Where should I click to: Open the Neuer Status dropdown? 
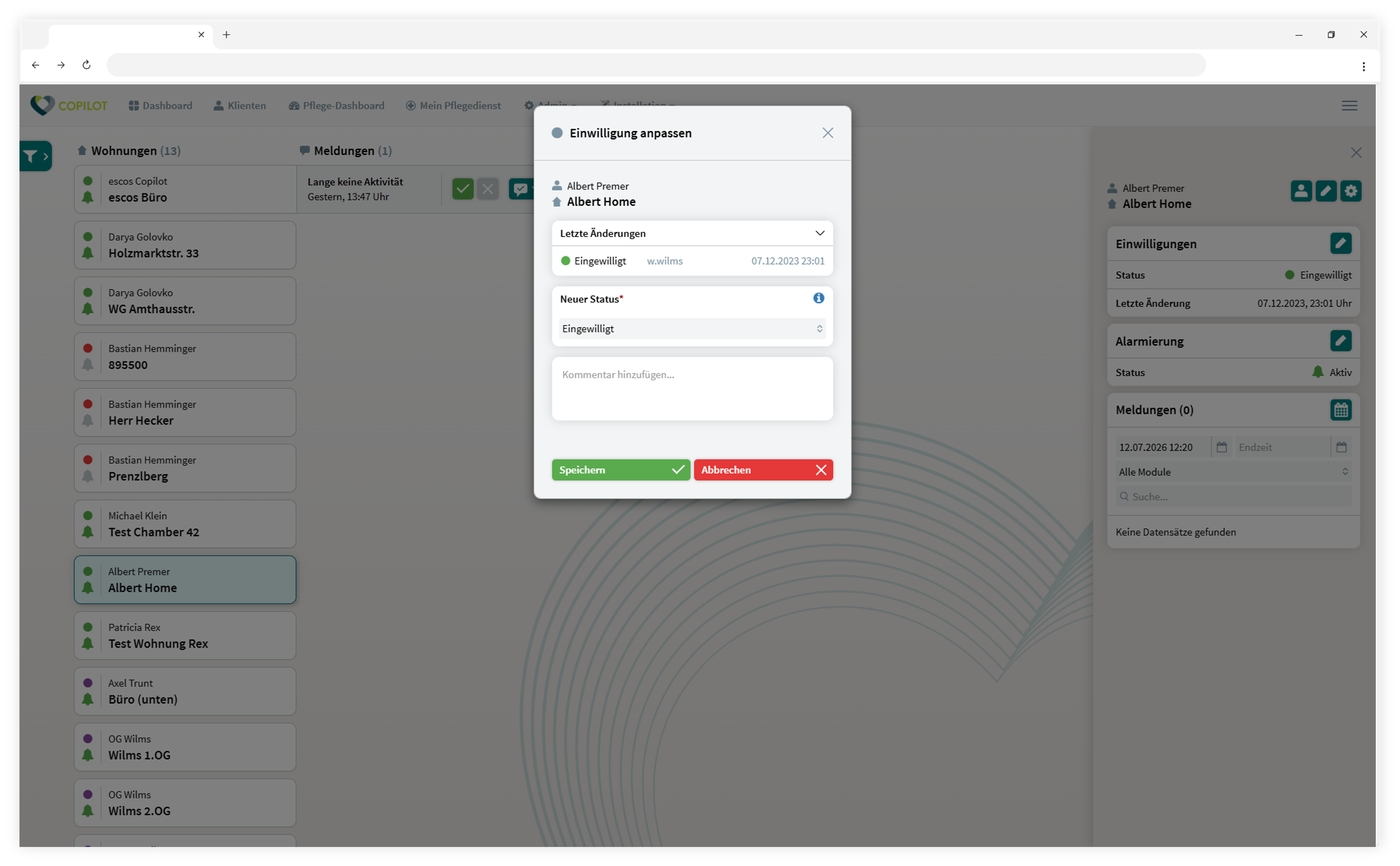tap(692, 329)
